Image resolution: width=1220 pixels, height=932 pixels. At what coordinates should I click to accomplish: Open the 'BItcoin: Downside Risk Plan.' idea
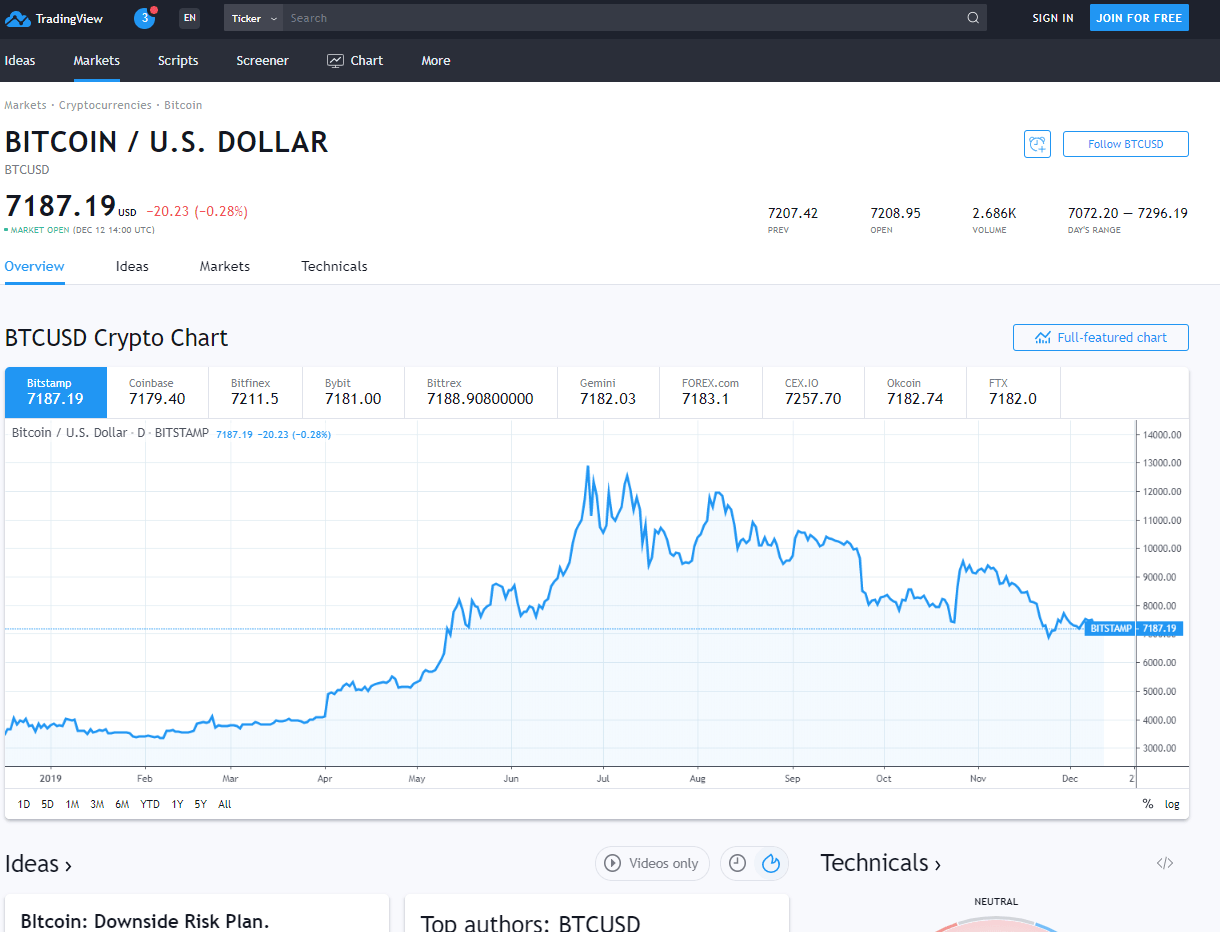(x=145, y=921)
